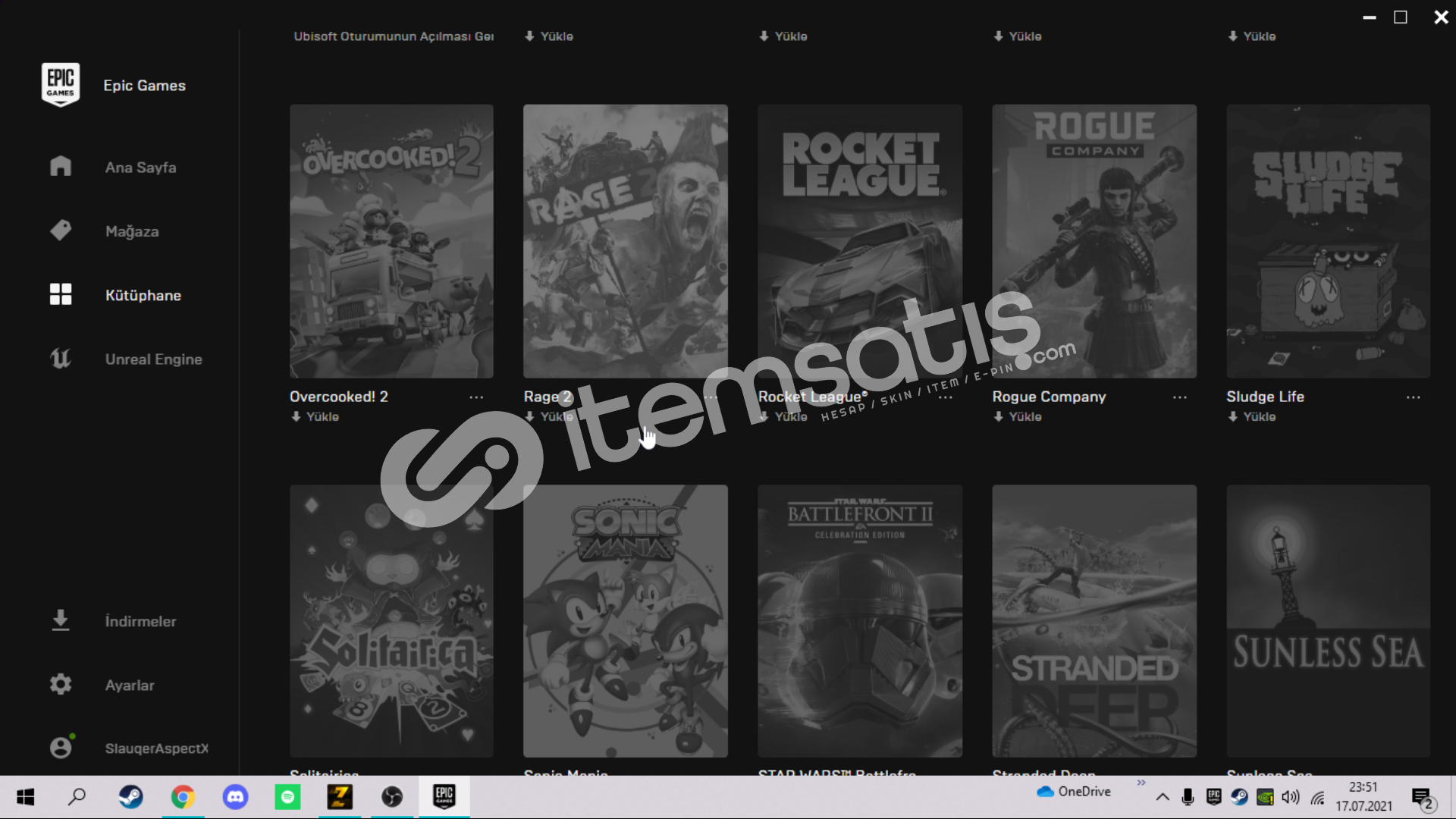This screenshot has width=1456, height=819.
Task: Switch to Kütüphane section
Action: click(x=143, y=295)
